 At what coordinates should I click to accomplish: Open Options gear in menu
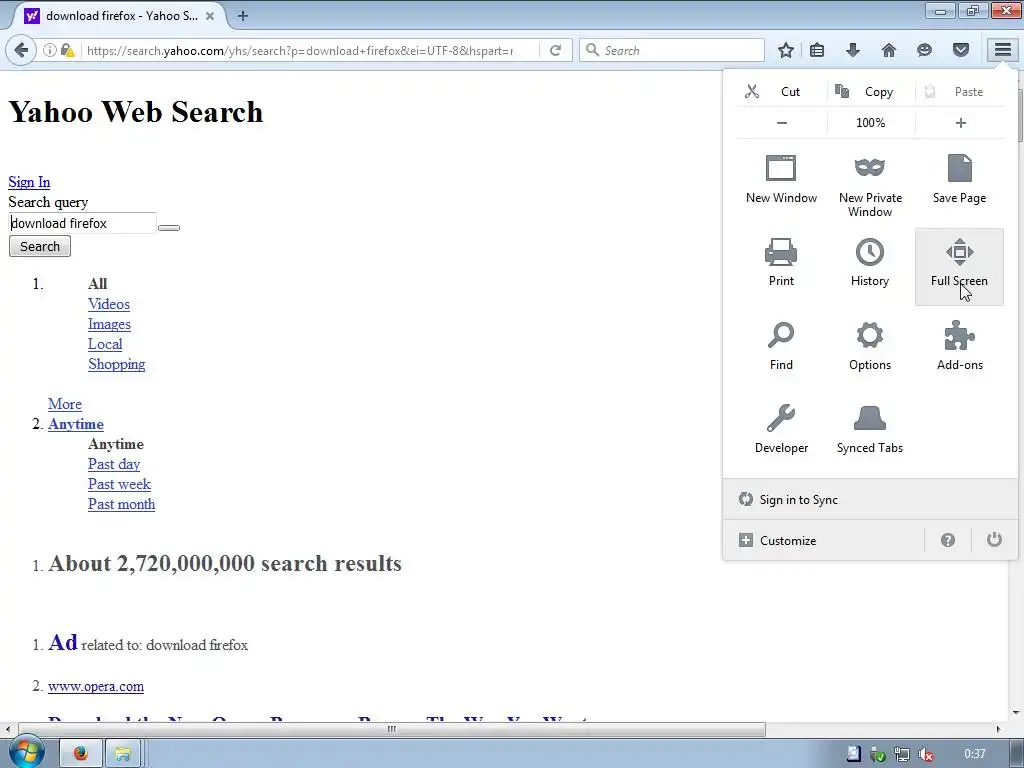coord(870,346)
